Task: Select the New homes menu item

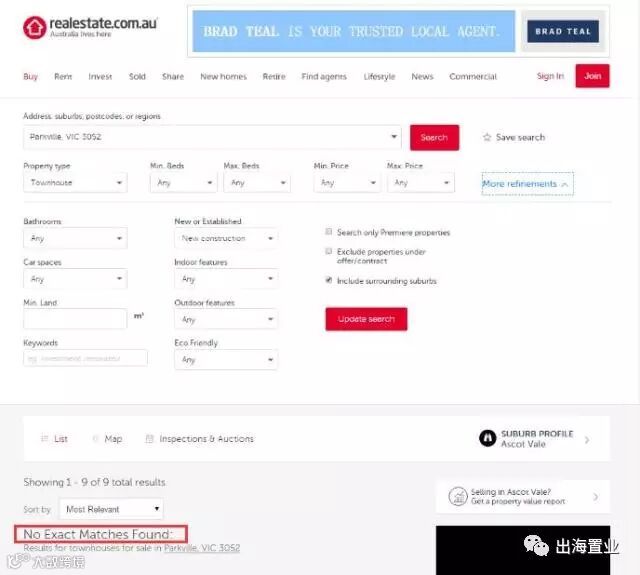Action: tap(223, 76)
